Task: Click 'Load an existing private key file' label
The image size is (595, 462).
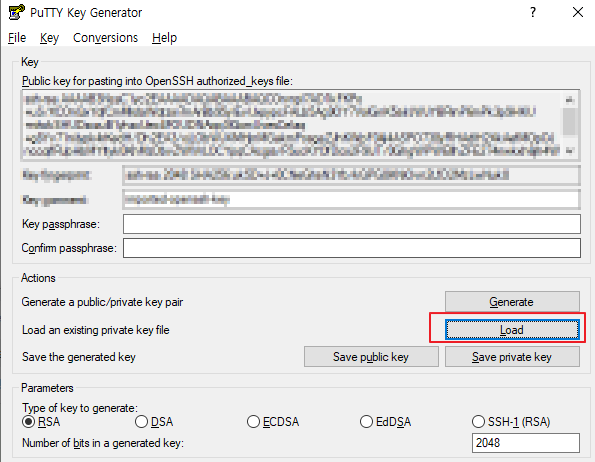Action: (x=96, y=330)
